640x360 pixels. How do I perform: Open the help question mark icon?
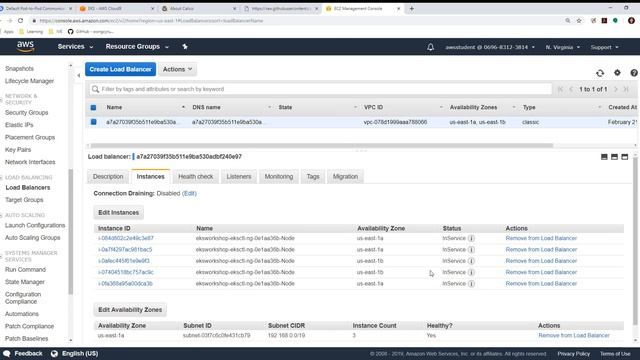pyautogui.click(x=634, y=73)
